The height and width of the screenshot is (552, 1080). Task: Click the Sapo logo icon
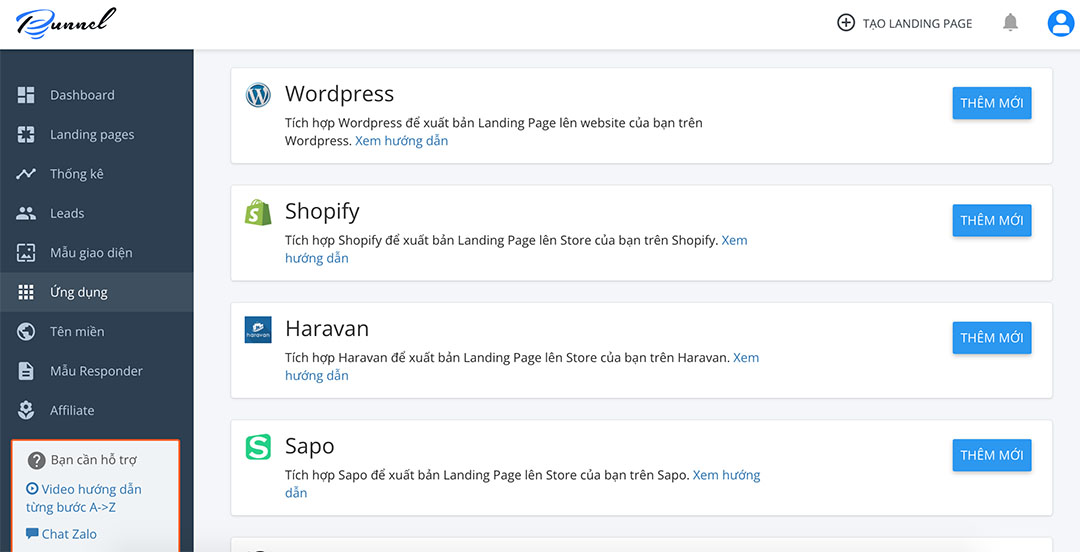tap(258, 447)
